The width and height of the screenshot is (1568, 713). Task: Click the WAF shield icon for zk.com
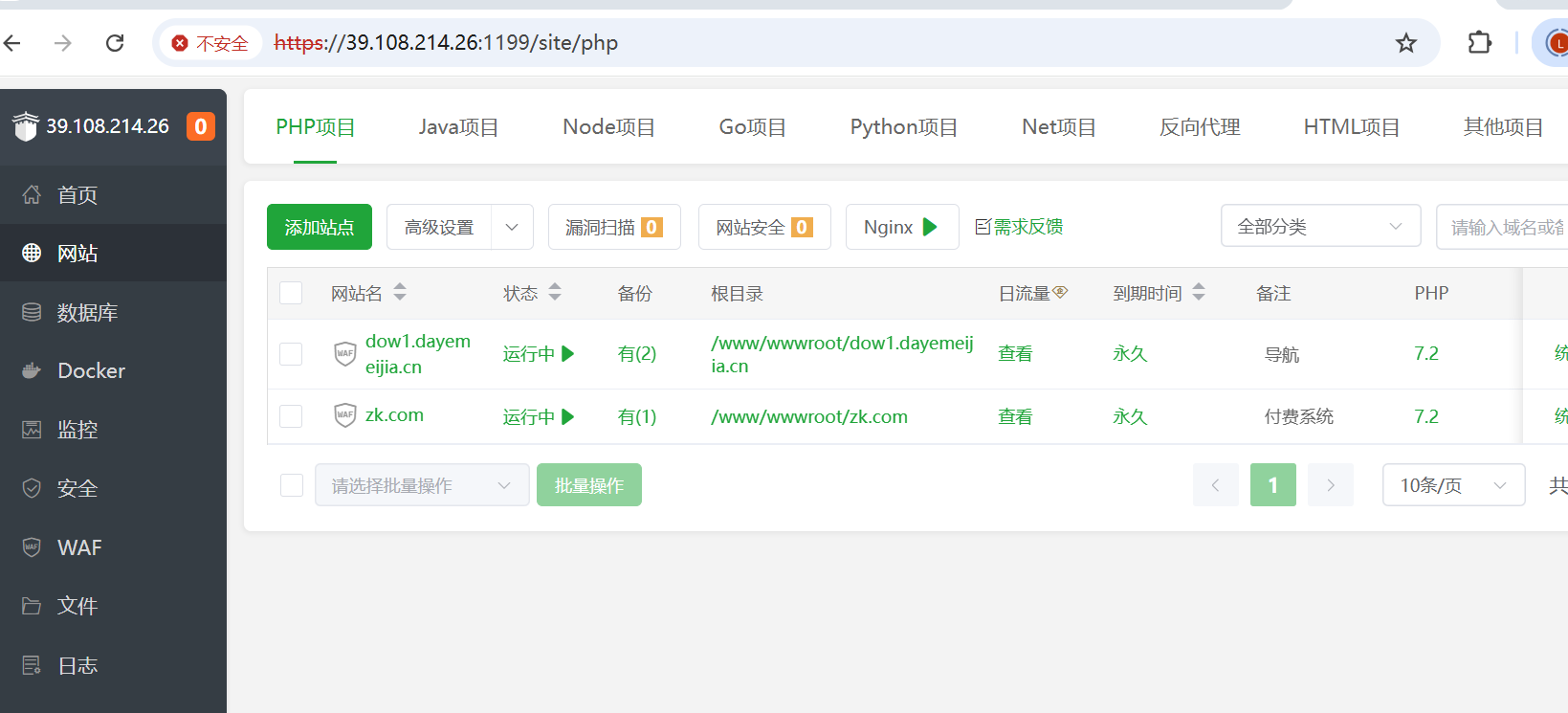click(345, 415)
